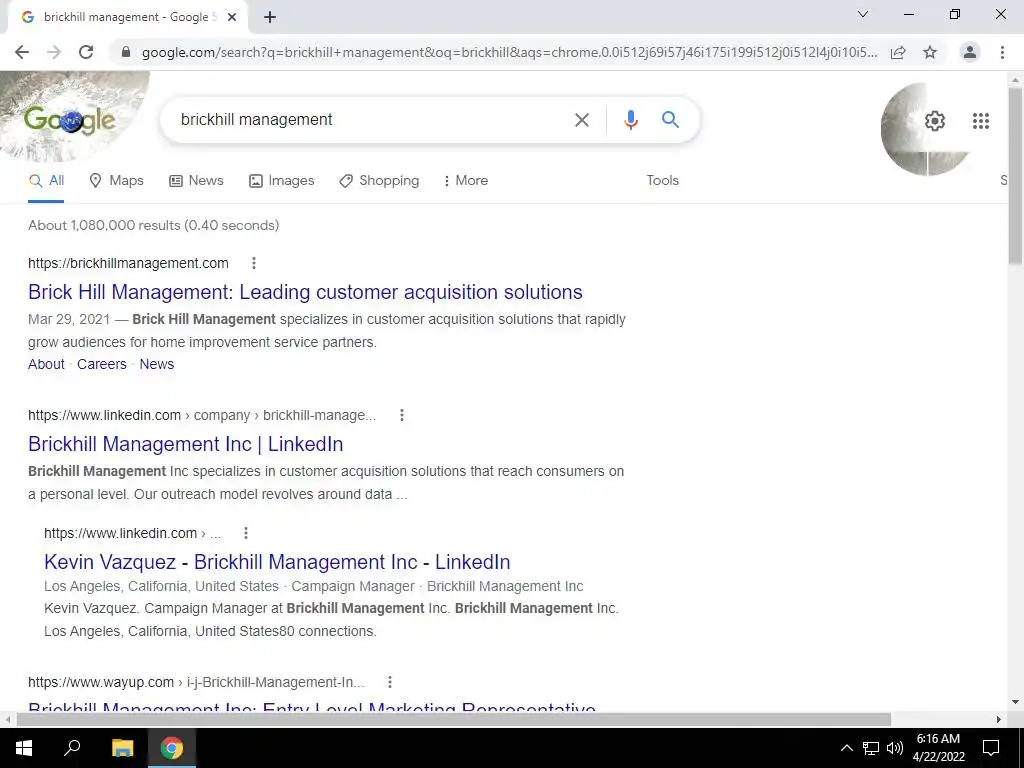Submit search with the magnifier icon

pyautogui.click(x=670, y=120)
